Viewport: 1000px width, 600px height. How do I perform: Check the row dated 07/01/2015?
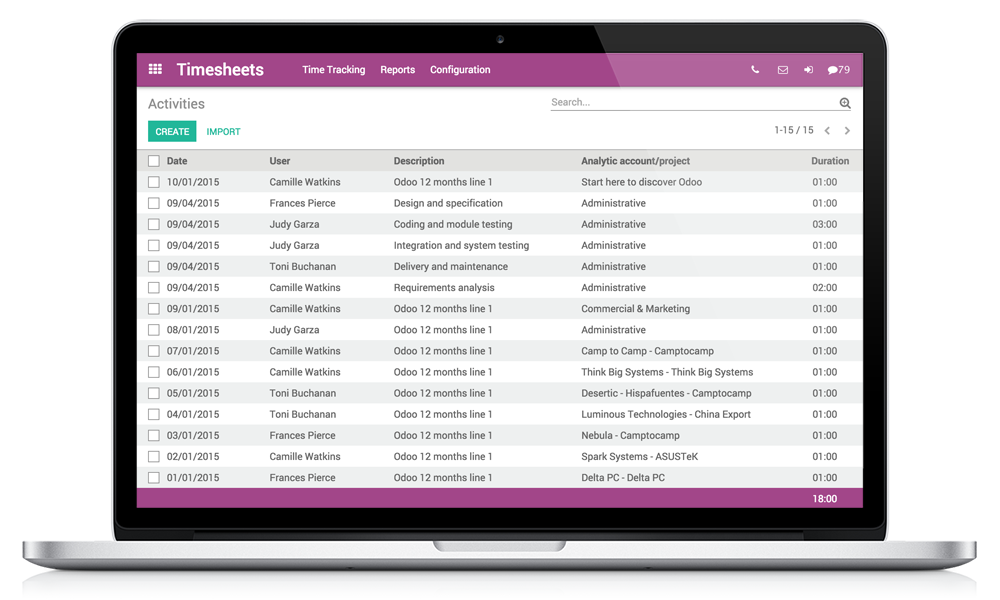point(154,351)
